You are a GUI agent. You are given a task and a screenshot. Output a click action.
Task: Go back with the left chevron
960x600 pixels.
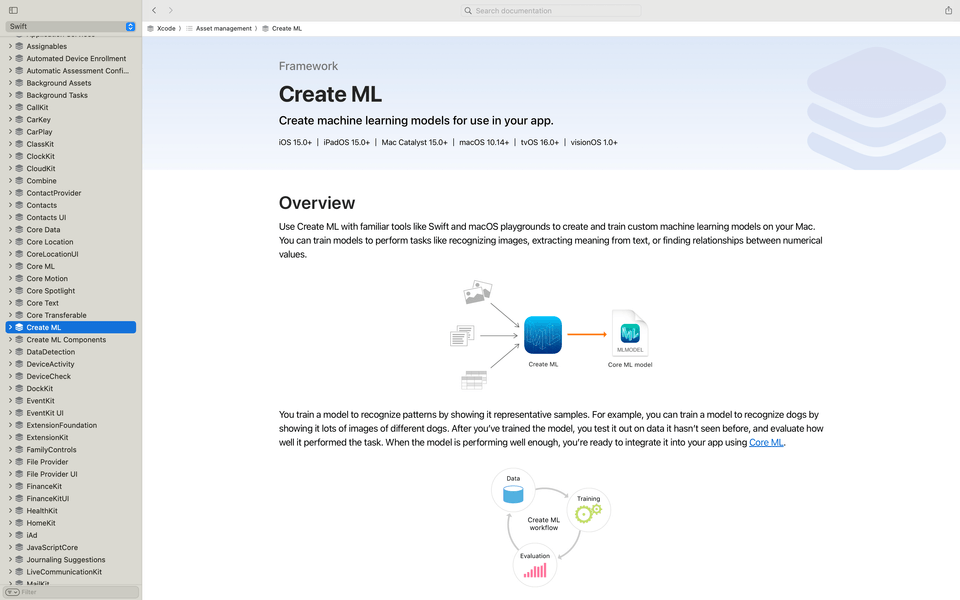pyautogui.click(x=154, y=10)
